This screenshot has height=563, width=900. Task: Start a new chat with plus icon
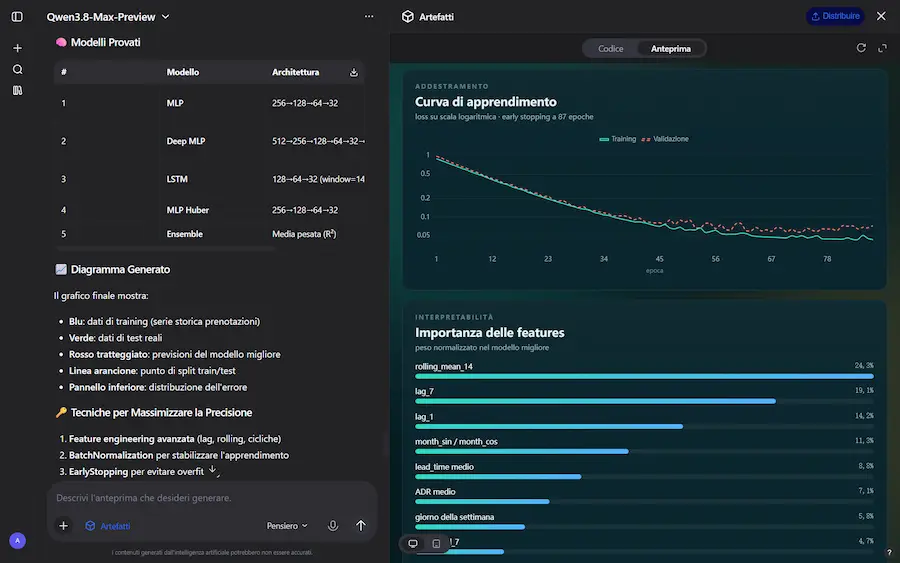17,48
